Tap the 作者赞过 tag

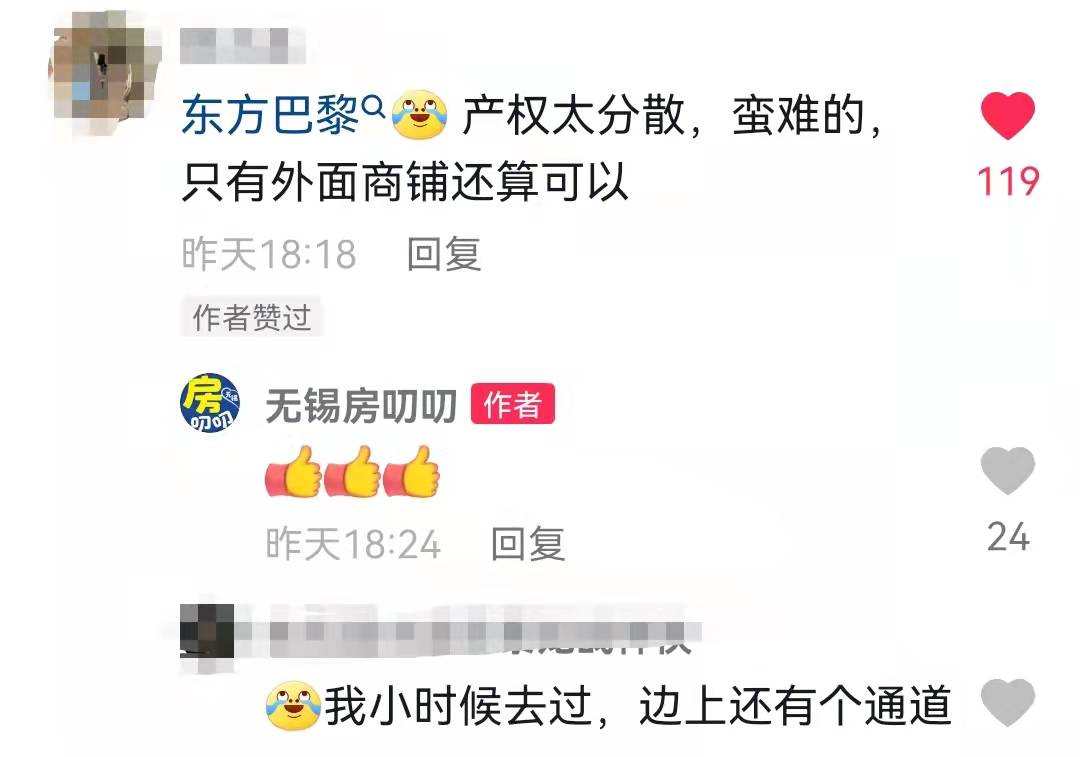pos(251,317)
